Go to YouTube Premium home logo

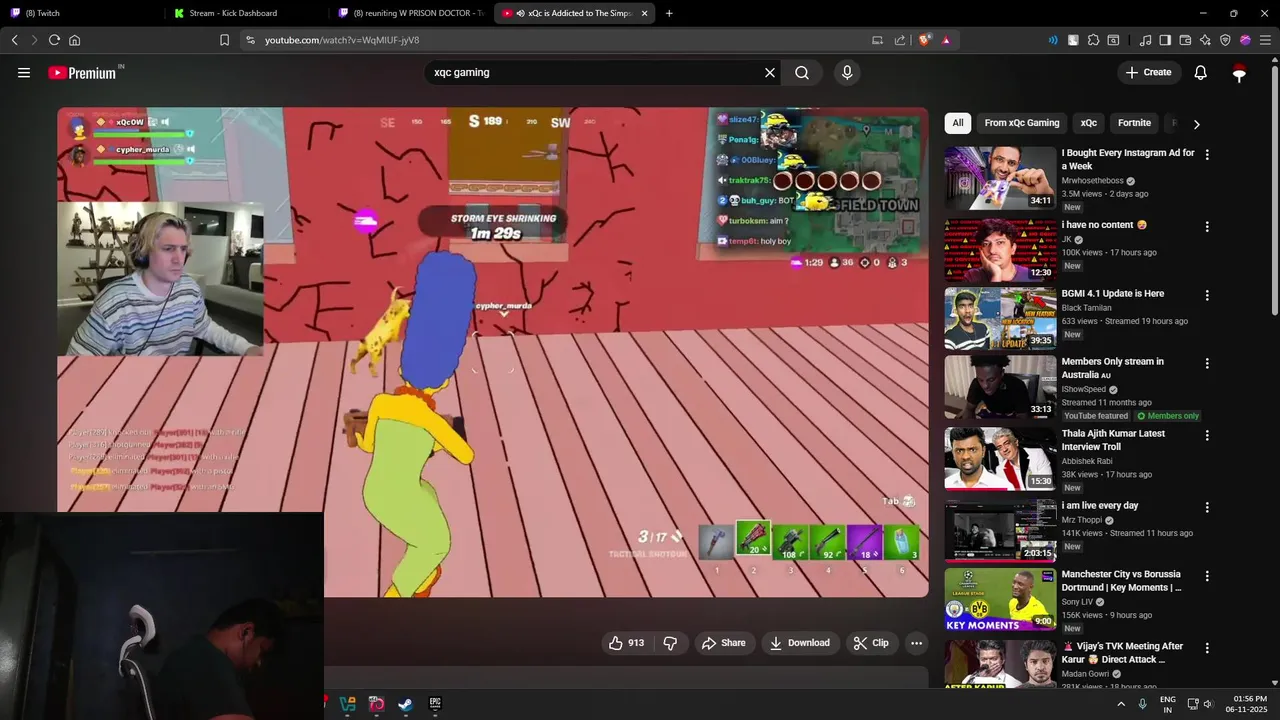coord(84,73)
